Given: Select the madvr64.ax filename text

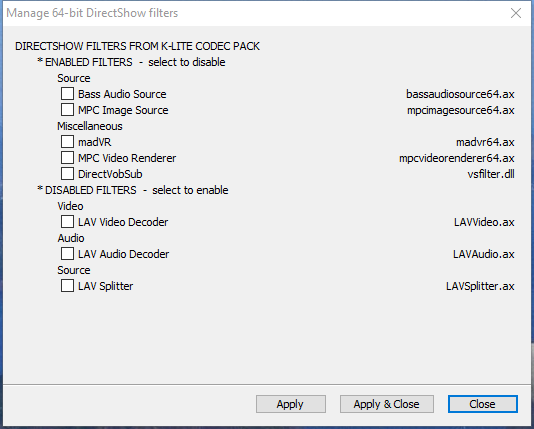Looking at the screenshot, I should click(485, 142).
